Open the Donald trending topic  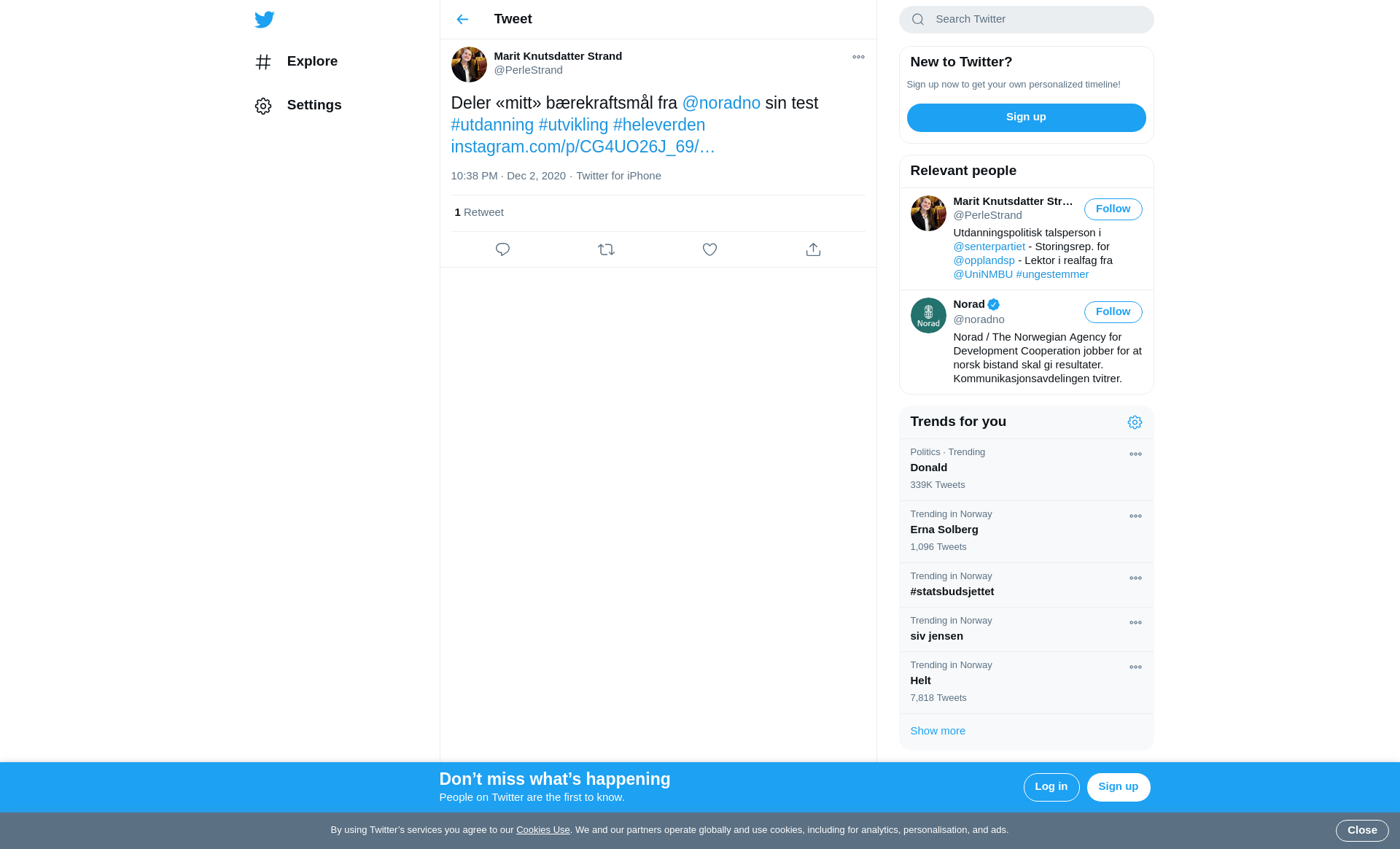click(1026, 470)
